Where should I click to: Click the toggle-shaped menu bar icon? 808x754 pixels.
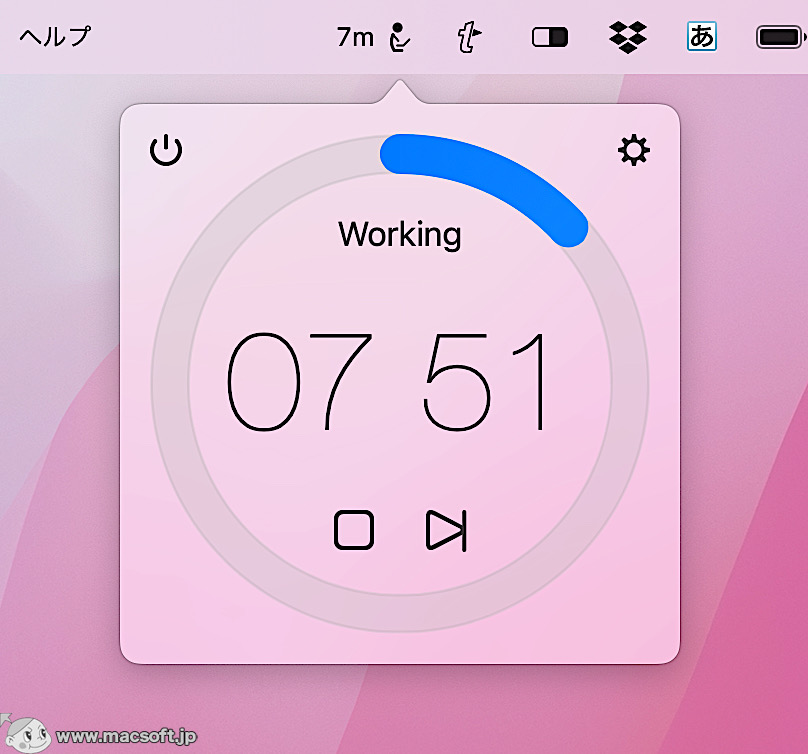[550, 37]
